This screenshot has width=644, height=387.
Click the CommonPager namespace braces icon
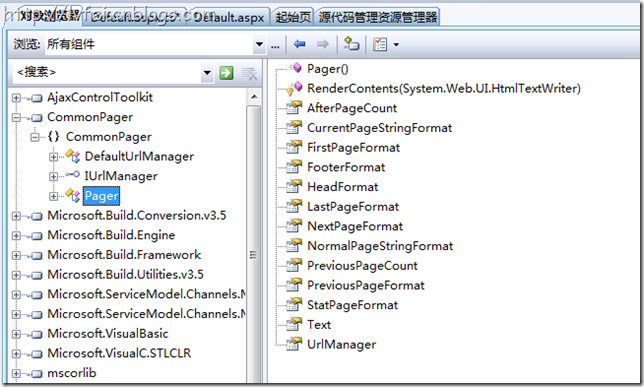(x=54, y=136)
